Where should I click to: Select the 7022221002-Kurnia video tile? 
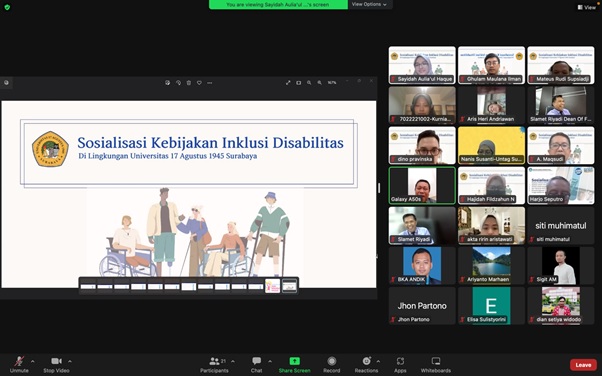[422, 105]
